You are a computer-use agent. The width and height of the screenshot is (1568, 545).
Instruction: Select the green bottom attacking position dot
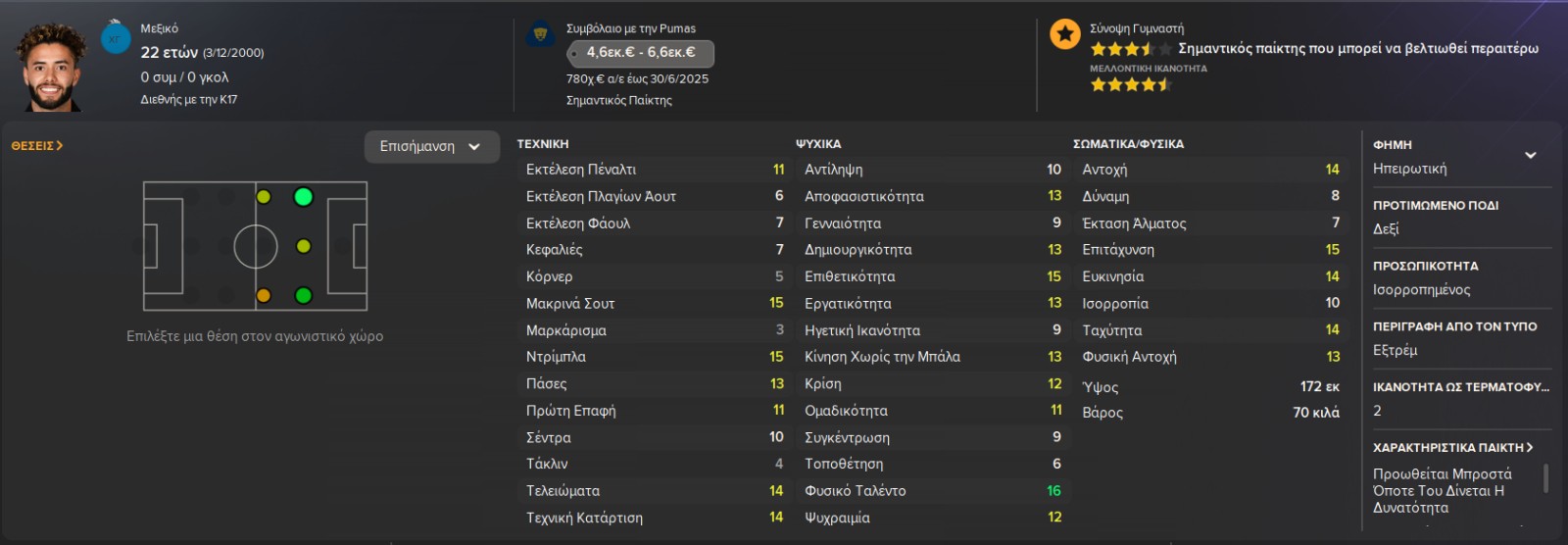coord(304,295)
